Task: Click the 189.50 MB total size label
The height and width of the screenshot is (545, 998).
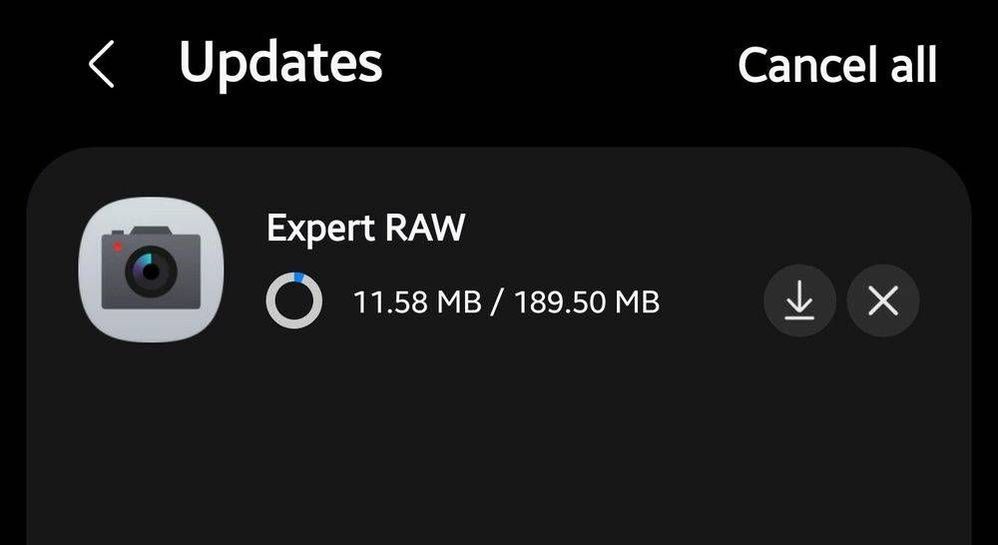Action: pyautogui.click(x=587, y=302)
